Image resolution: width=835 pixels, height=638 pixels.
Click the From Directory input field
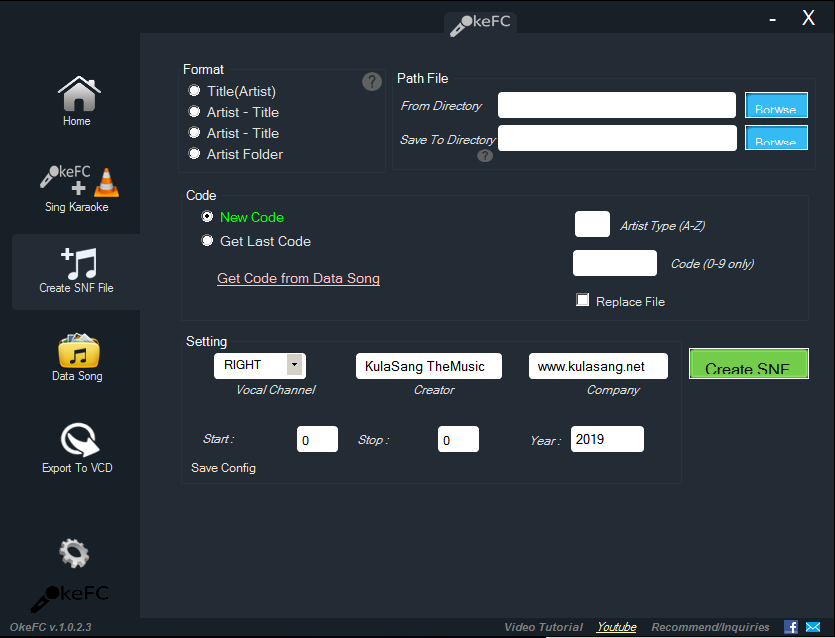pos(617,105)
